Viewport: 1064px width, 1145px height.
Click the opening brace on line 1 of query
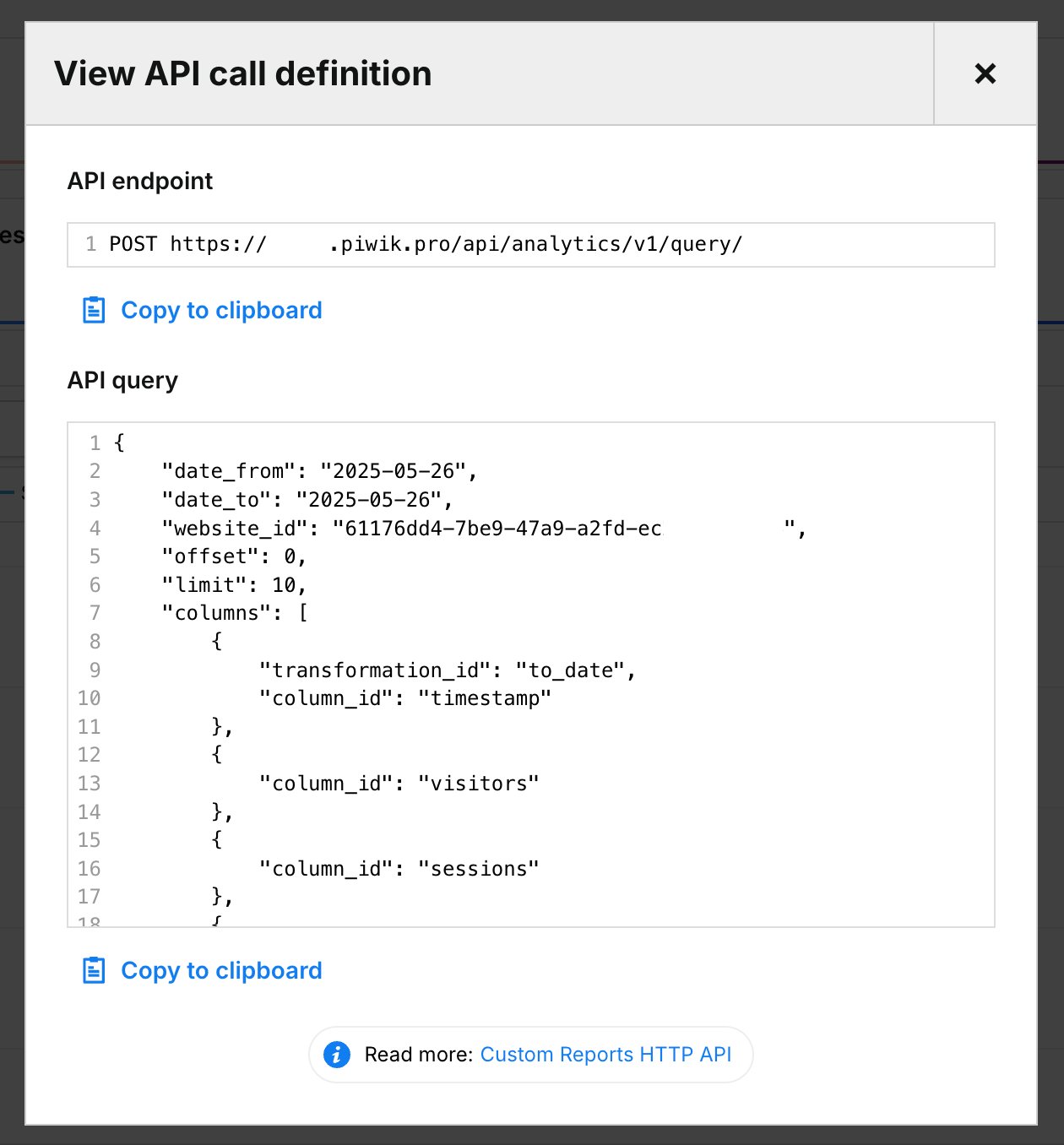(x=119, y=442)
